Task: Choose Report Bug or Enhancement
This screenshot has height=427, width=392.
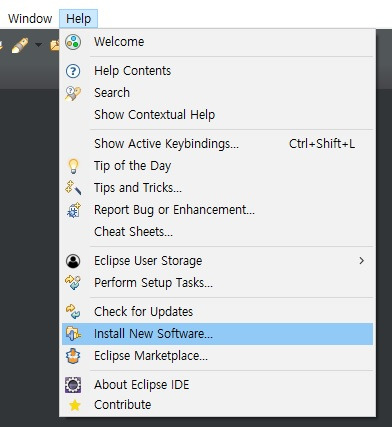Action: point(217,210)
